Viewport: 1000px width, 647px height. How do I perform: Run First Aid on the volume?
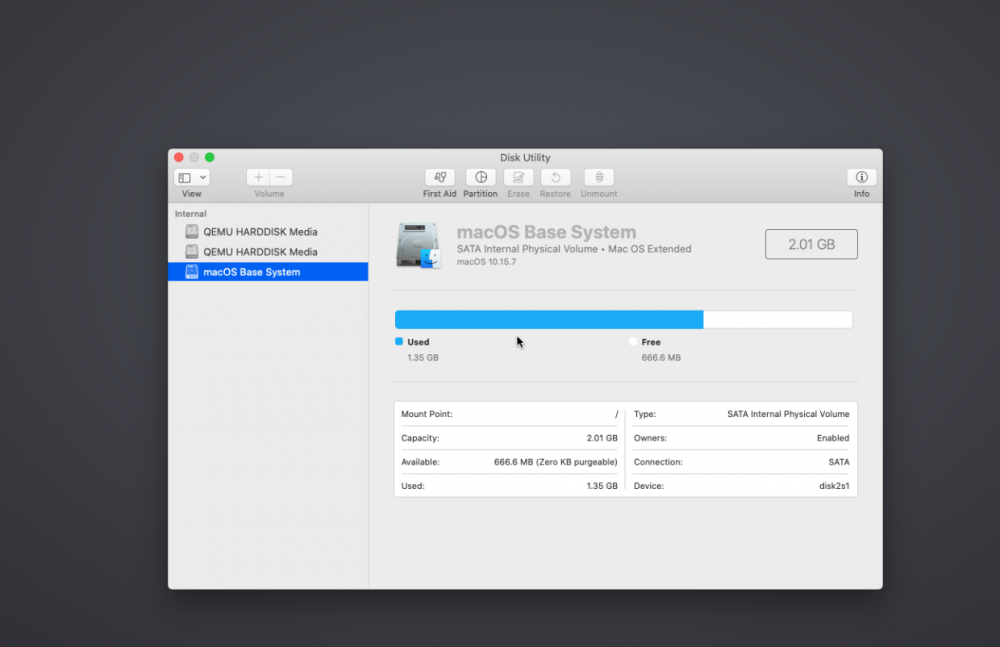click(x=439, y=177)
